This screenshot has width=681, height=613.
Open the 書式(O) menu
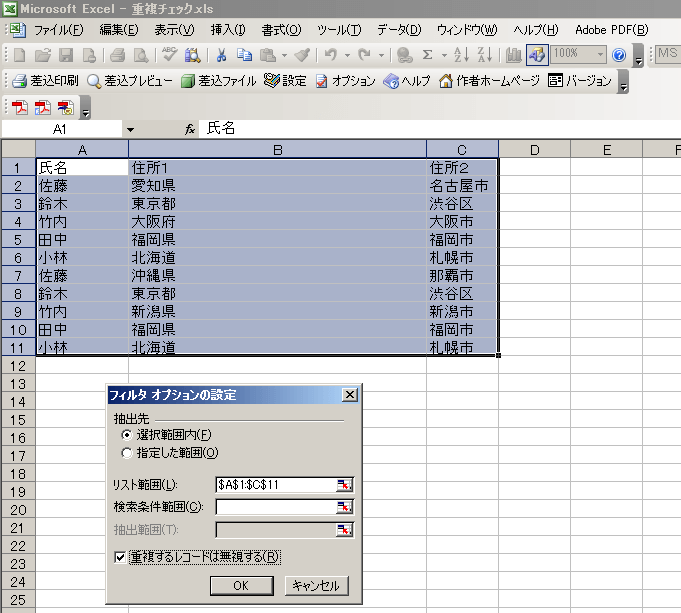click(281, 29)
